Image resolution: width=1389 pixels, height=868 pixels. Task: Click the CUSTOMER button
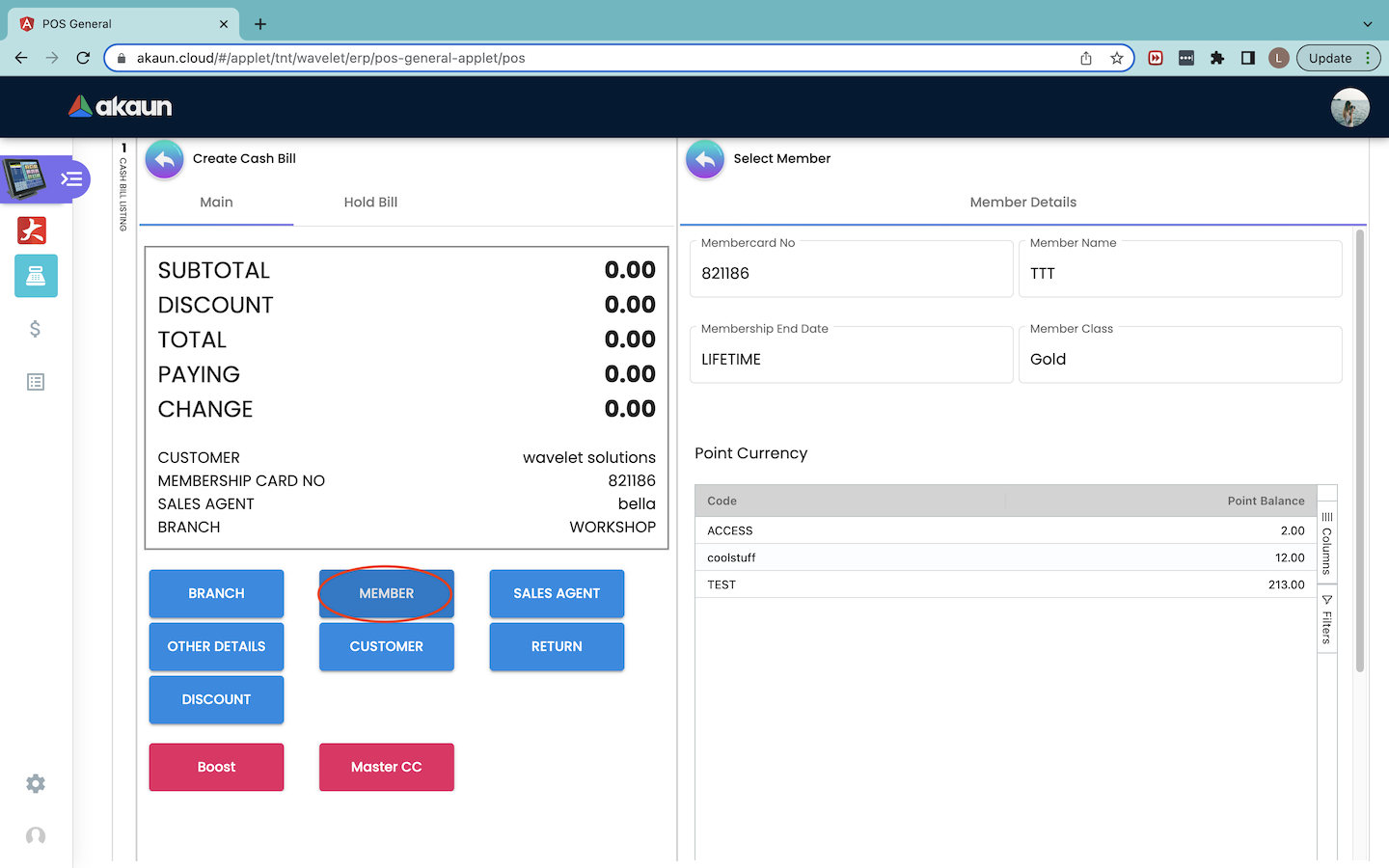[x=387, y=646]
